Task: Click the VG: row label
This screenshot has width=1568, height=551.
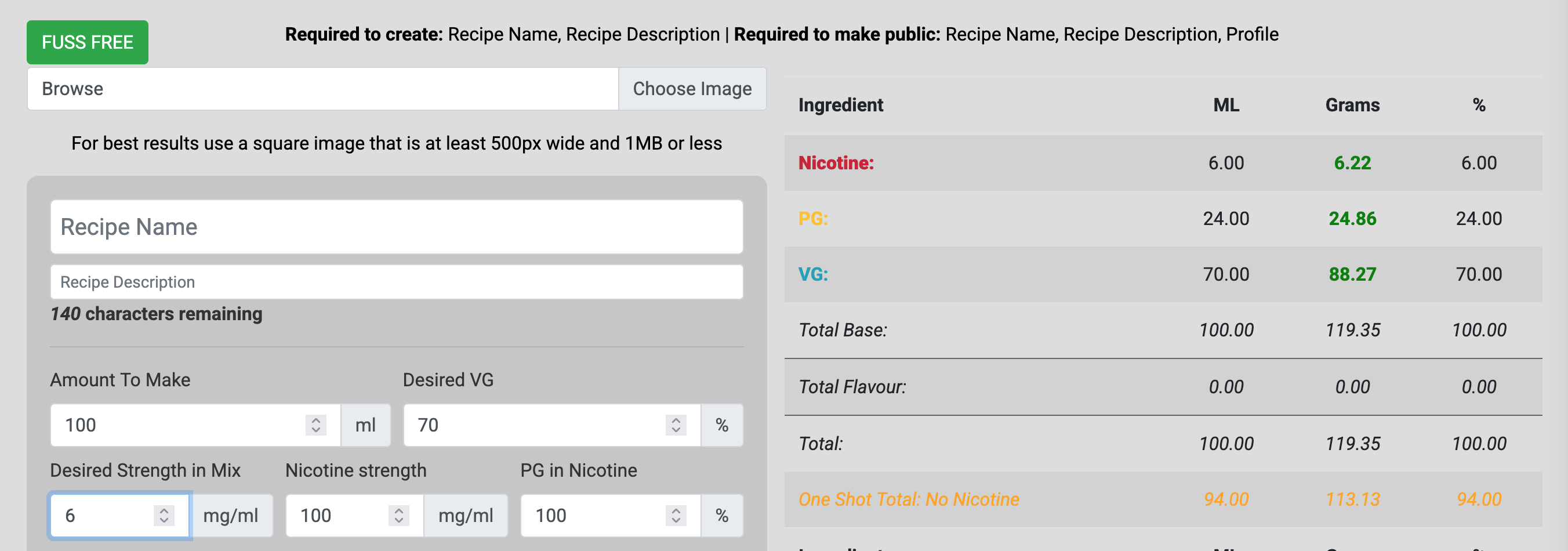Action: [x=813, y=274]
